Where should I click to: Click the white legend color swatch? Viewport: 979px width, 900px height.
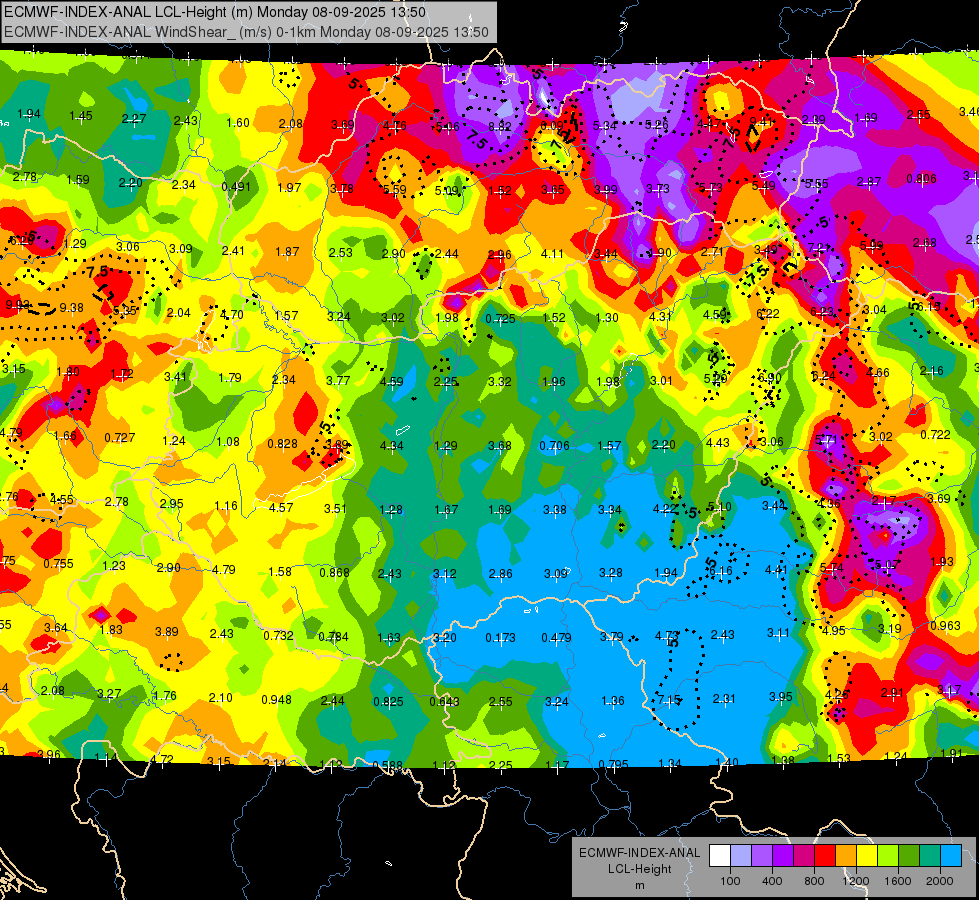click(719, 856)
